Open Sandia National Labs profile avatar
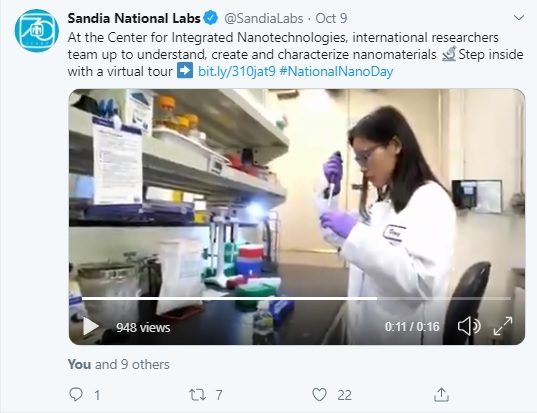Viewport: 537px width, 413px height. (x=37, y=30)
